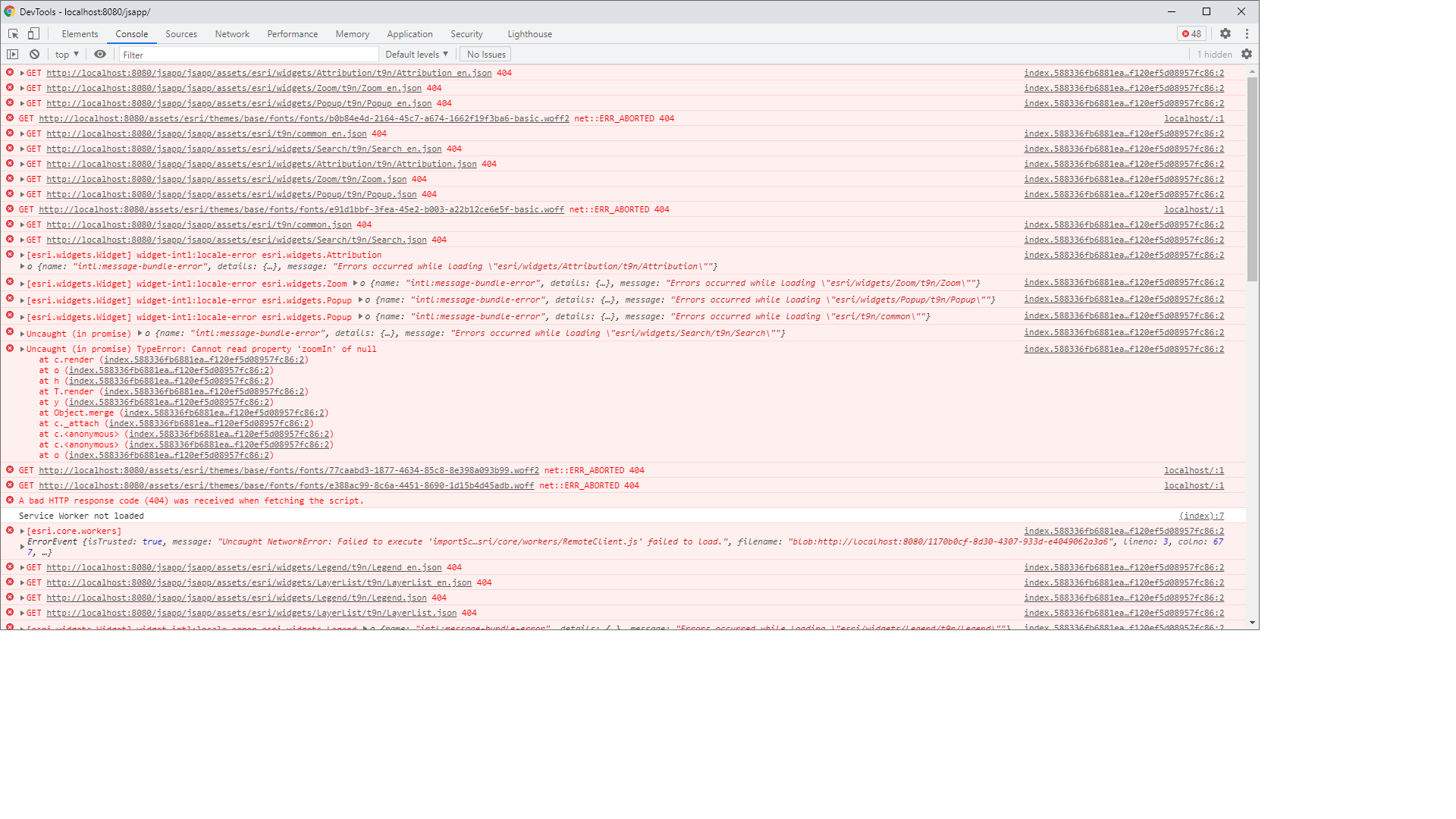Click the red error count badge
The height and width of the screenshot is (819, 1456).
point(1193,33)
